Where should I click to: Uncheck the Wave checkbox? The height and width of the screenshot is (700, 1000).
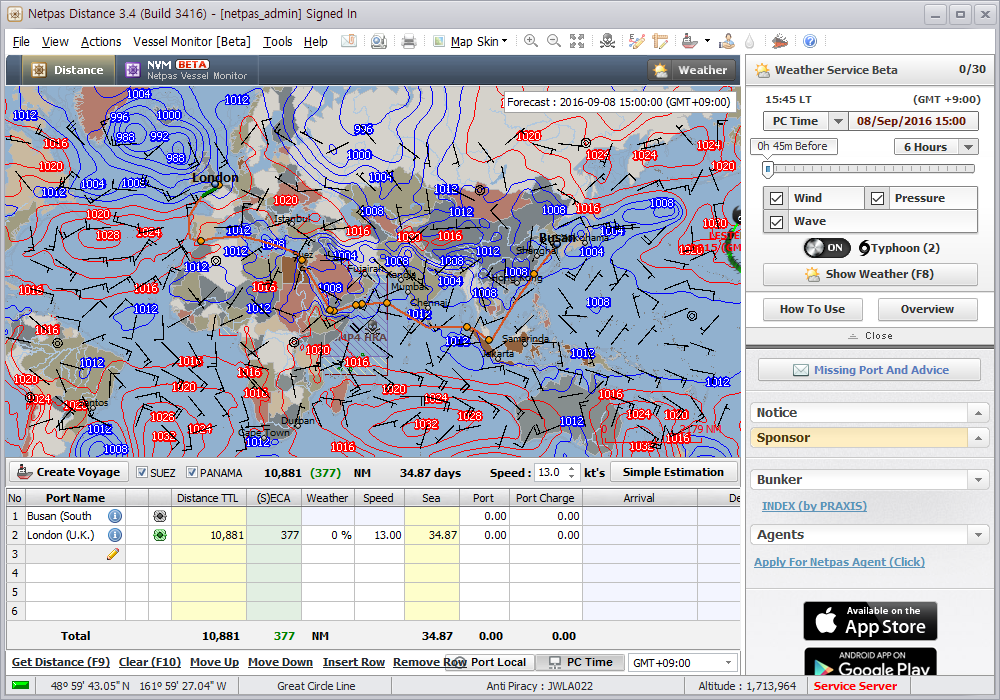tap(776, 222)
